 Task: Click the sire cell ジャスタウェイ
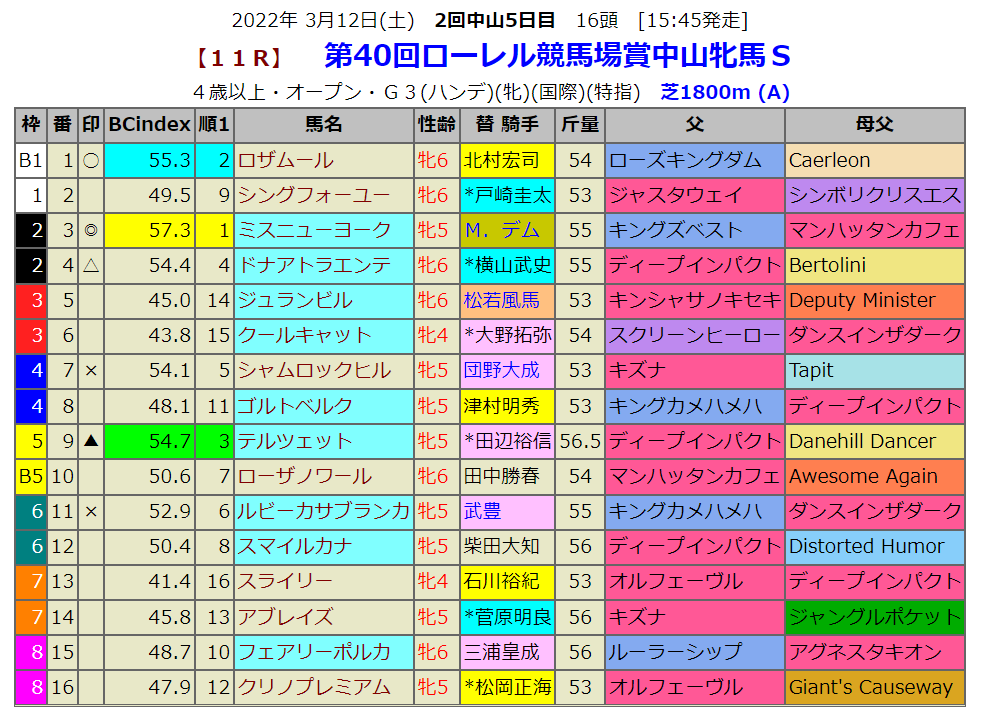click(676, 195)
